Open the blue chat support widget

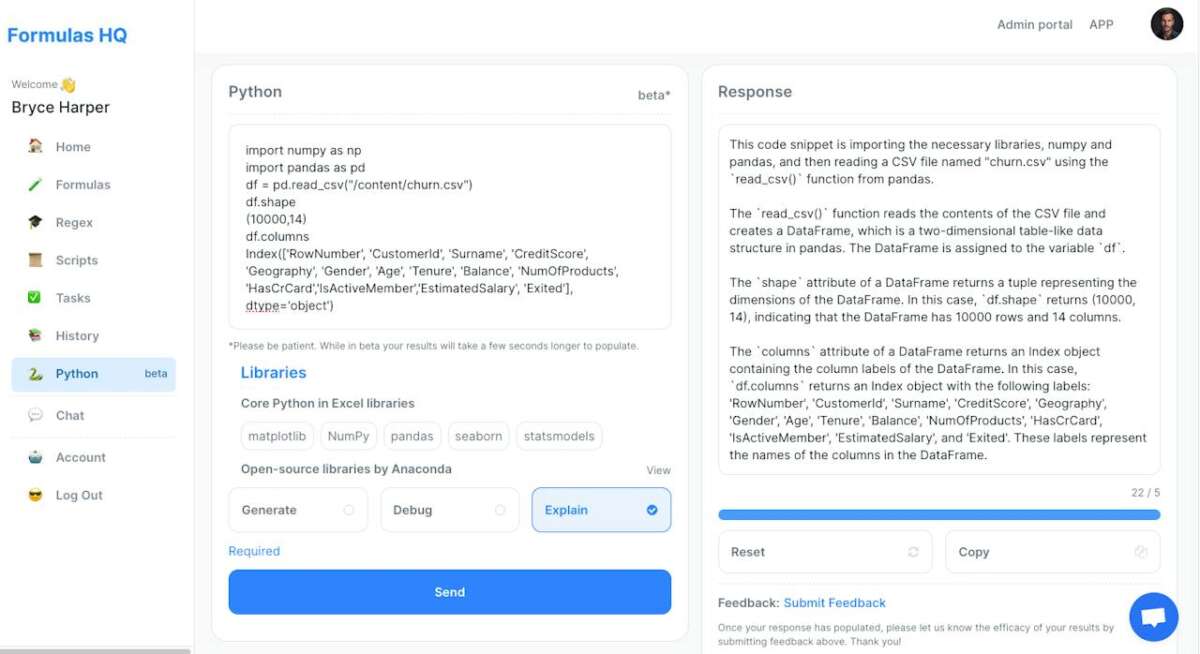pos(1153,617)
